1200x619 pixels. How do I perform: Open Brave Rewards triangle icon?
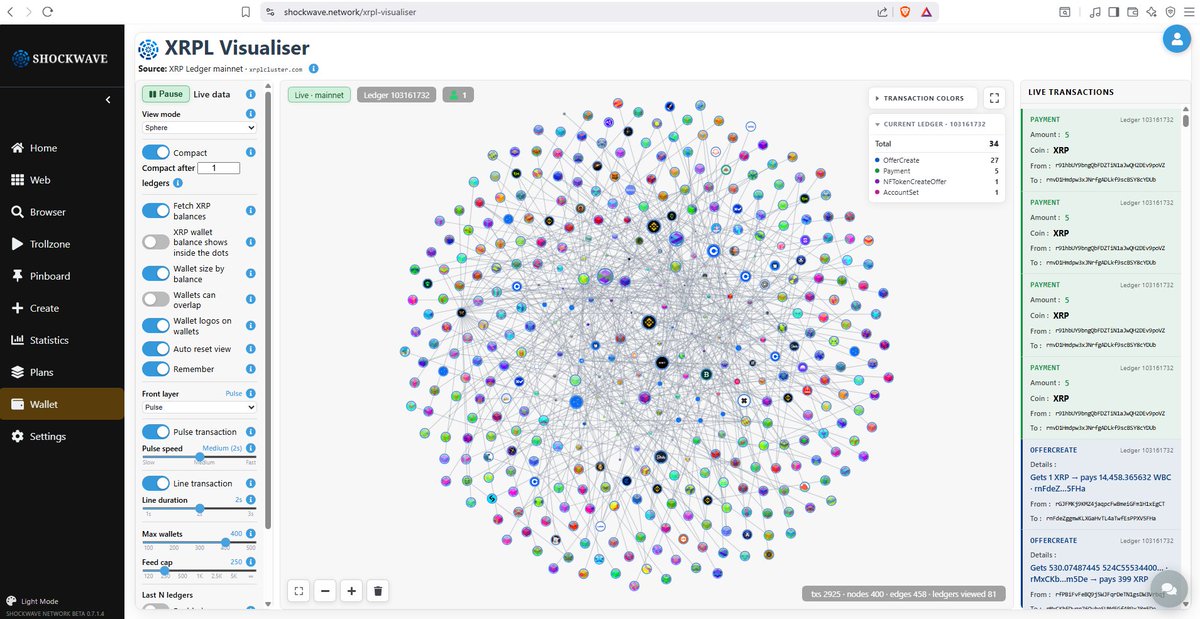click(x=927, y=12)
